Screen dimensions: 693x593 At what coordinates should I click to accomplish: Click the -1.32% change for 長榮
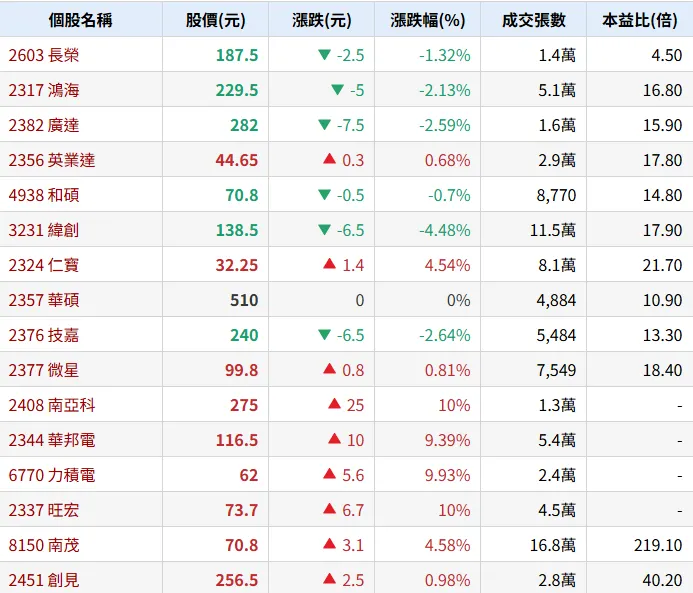[445, 55]
